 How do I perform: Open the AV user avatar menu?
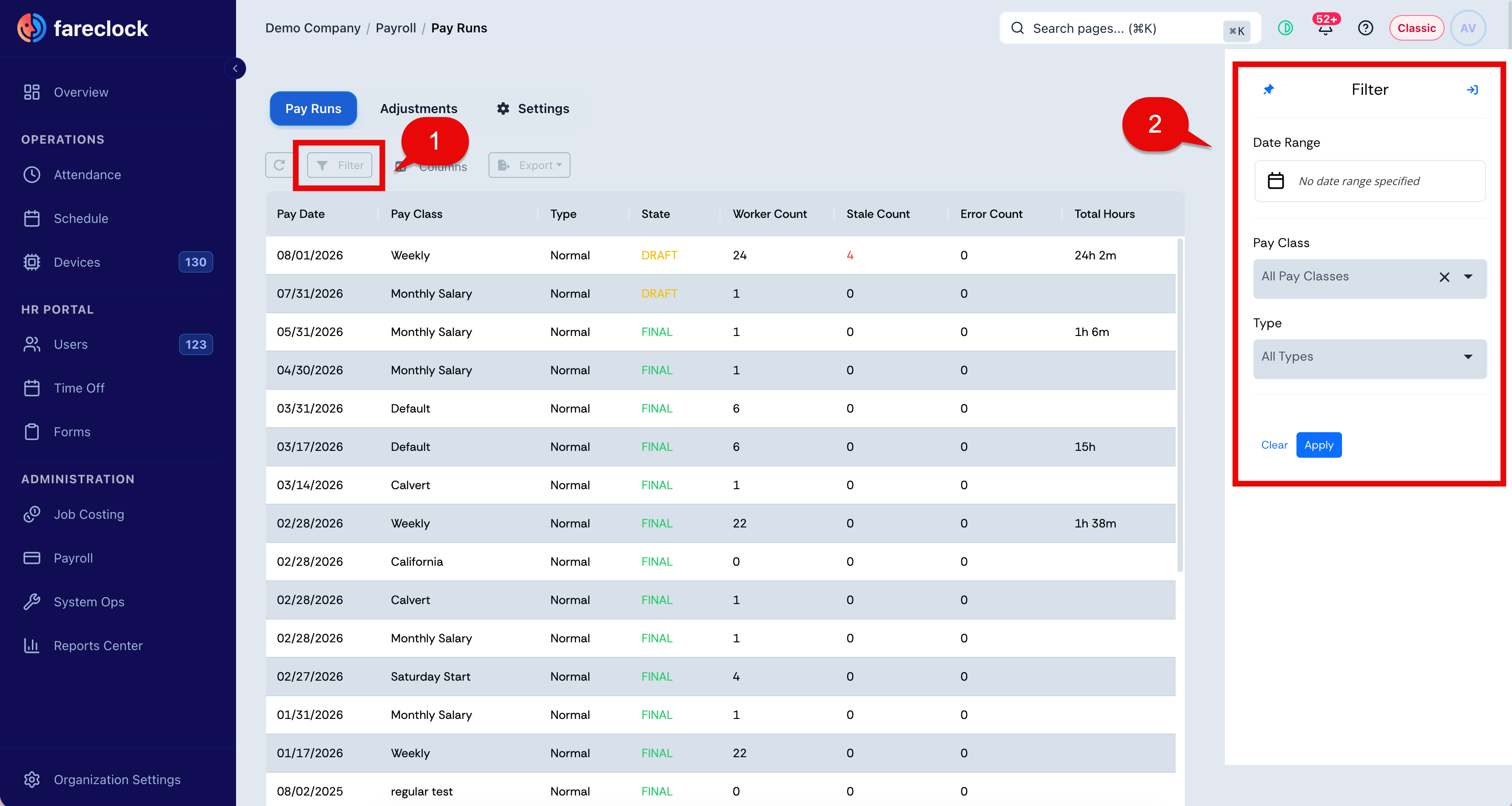click(1468, 28)
